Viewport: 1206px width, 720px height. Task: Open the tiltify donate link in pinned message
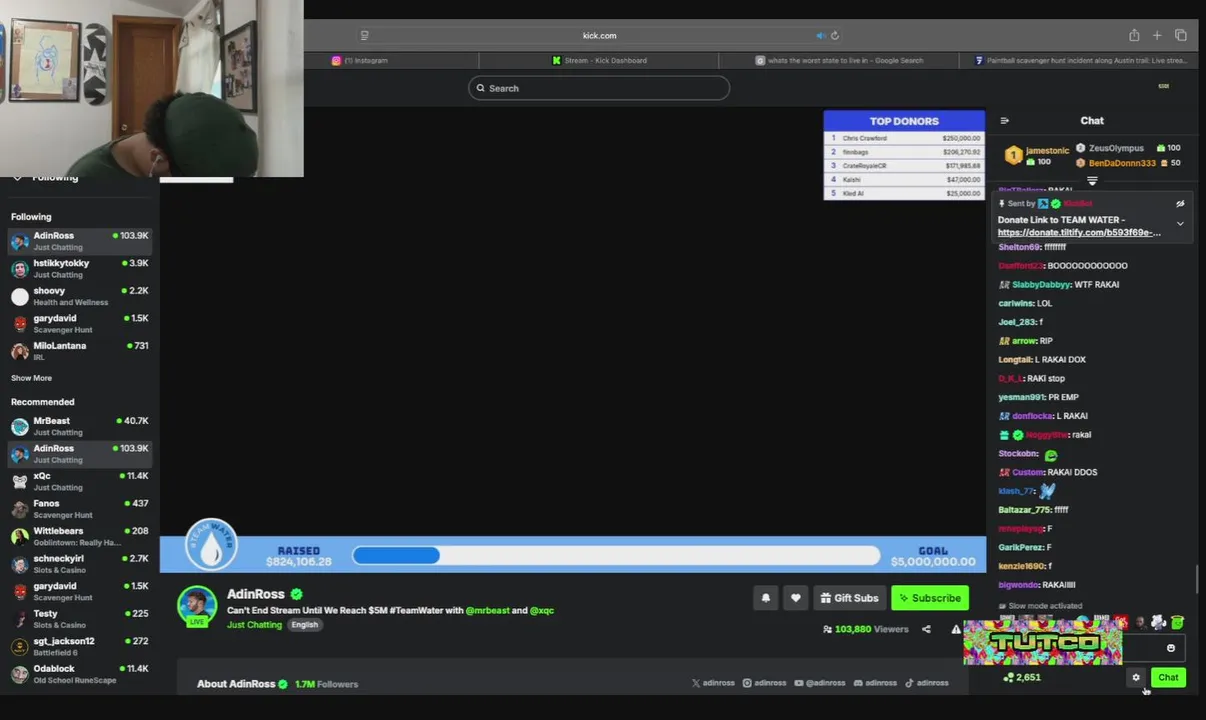coord(1079,233)
